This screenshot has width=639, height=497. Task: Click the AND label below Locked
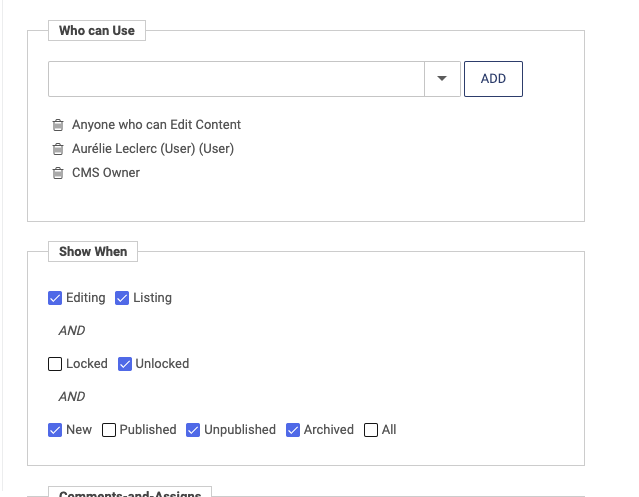[72, 396]
